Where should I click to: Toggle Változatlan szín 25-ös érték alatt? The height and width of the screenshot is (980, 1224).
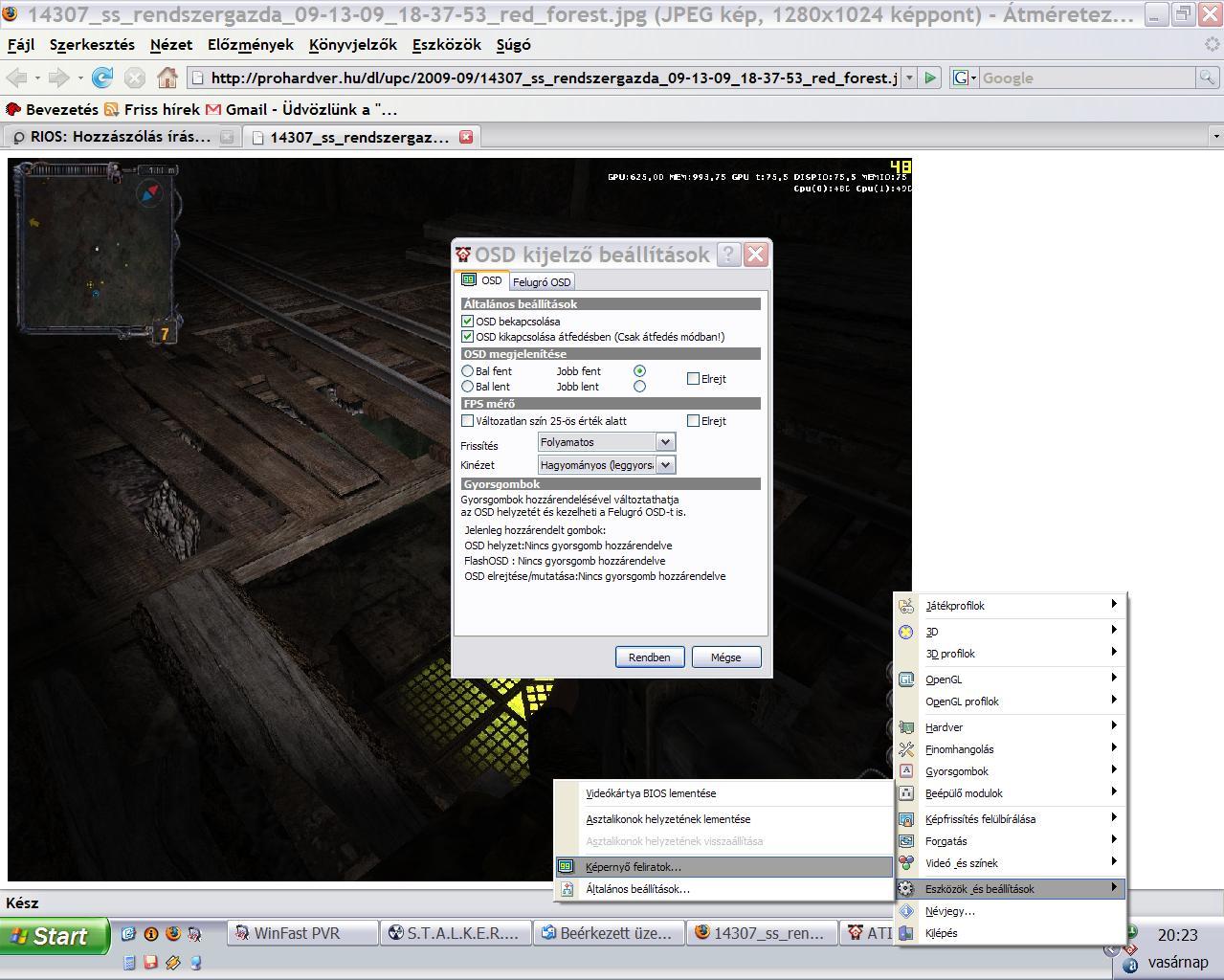click(x=468, y=421)
